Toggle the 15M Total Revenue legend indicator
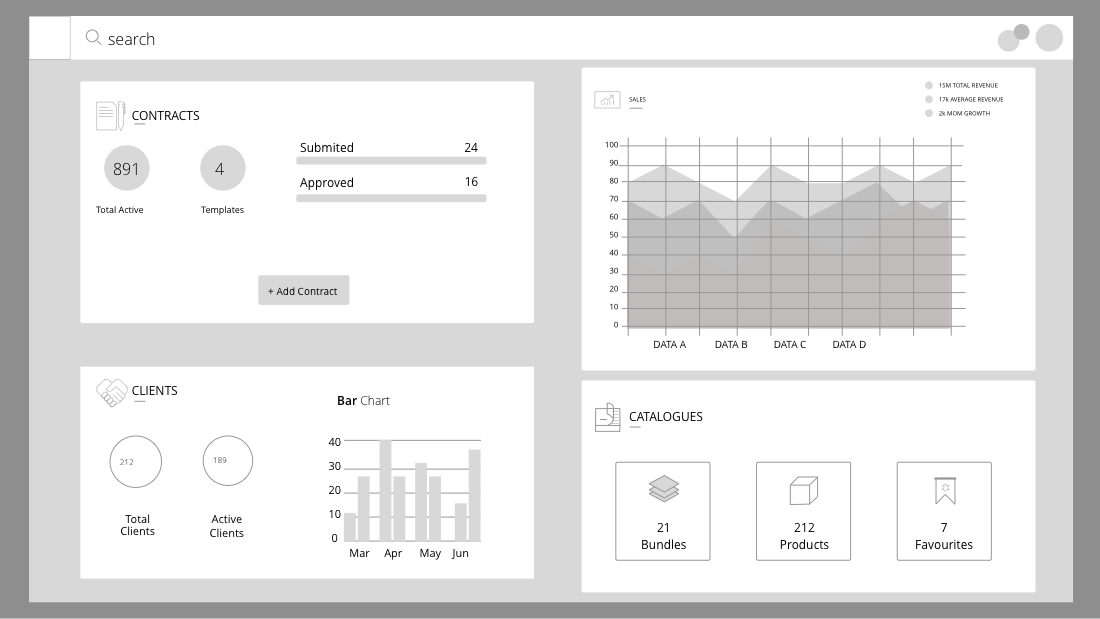Screen dimensions: 1100x619 929,85
